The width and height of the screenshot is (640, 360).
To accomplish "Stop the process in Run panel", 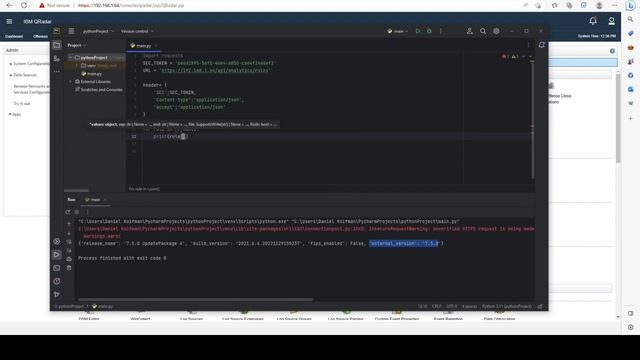I will click(77, 212).
